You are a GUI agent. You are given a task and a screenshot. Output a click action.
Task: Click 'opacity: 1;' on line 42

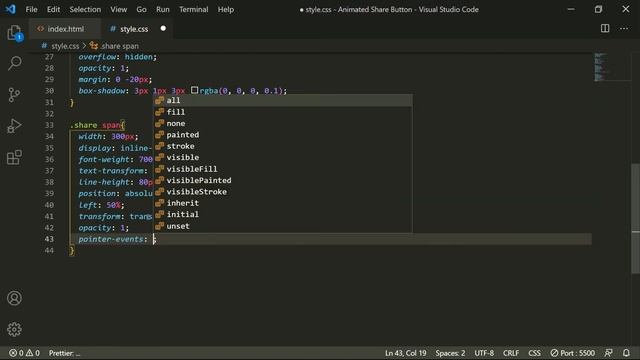point(104,228)
